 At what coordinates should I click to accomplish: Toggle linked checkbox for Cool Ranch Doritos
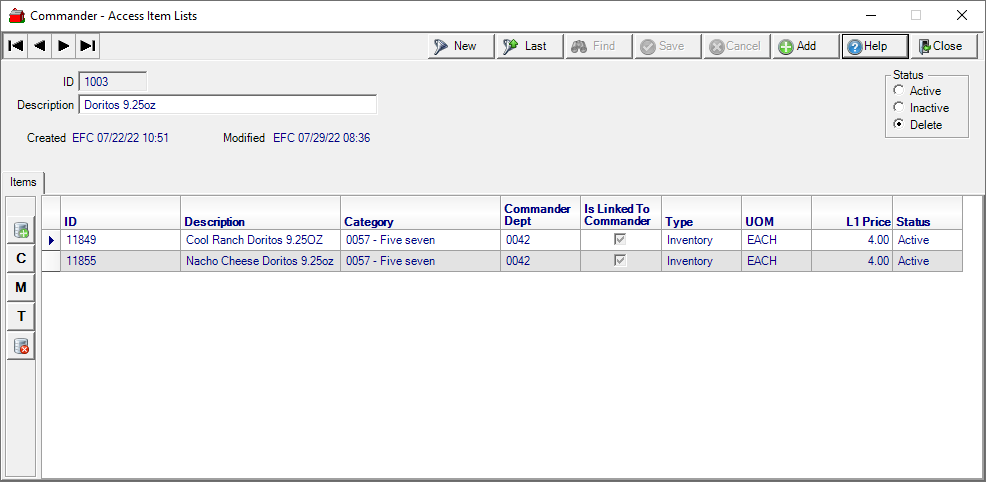click(620, 240)
